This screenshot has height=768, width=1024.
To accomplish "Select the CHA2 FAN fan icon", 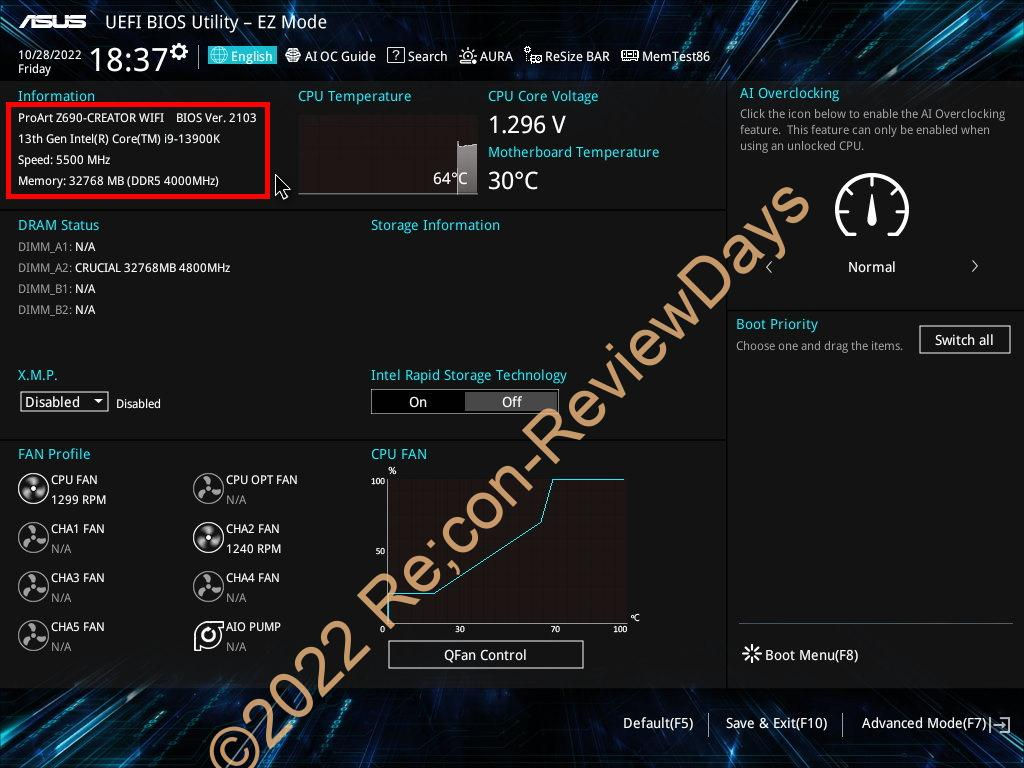I will point(208,537).
